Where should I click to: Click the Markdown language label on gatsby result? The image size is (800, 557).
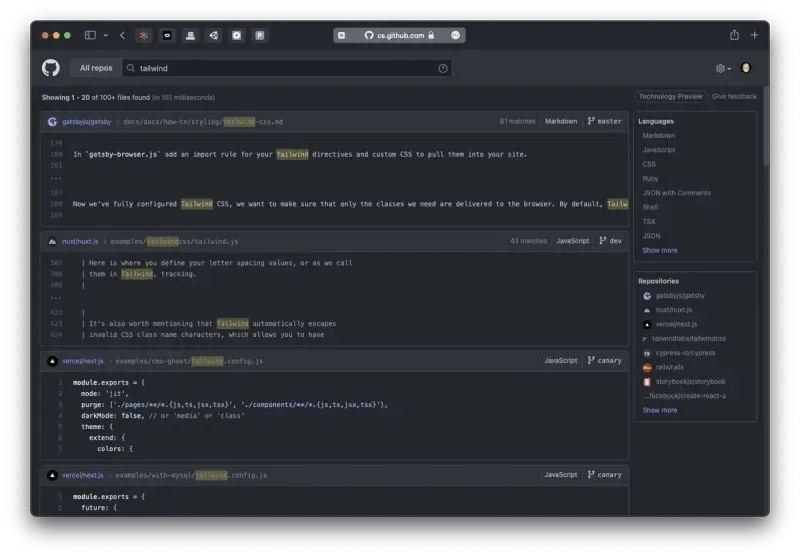(x=561, y=121)
